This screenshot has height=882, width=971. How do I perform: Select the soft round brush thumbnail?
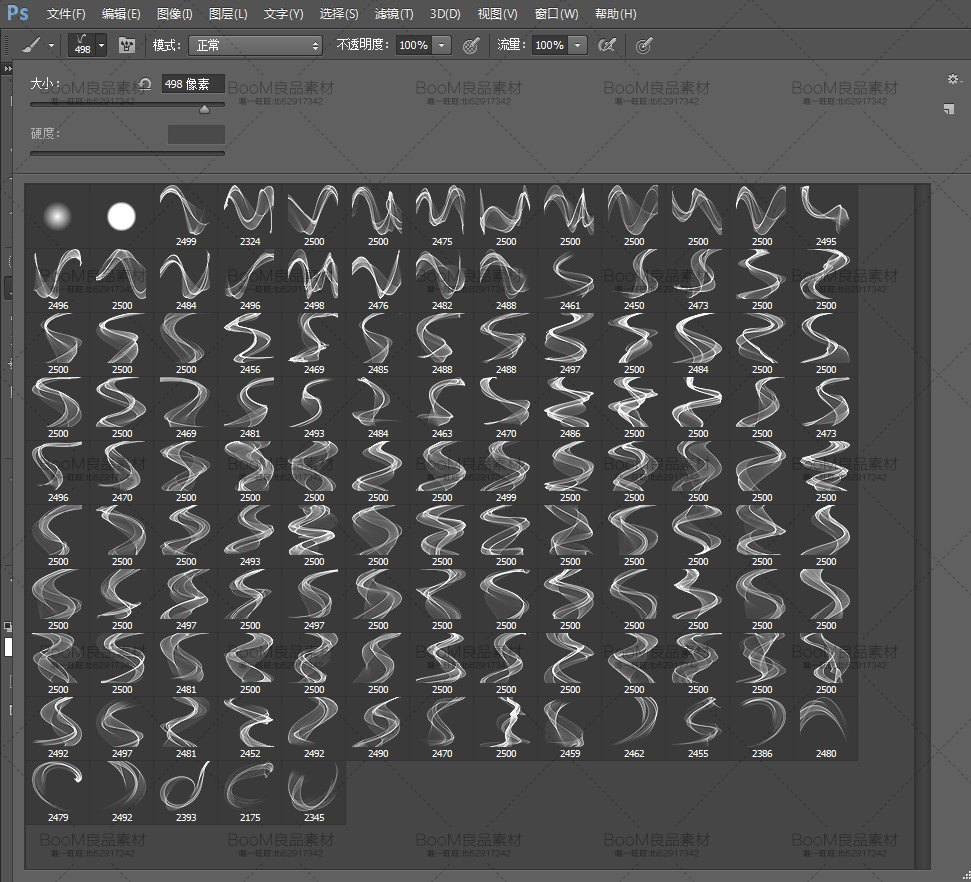[58, 215]
